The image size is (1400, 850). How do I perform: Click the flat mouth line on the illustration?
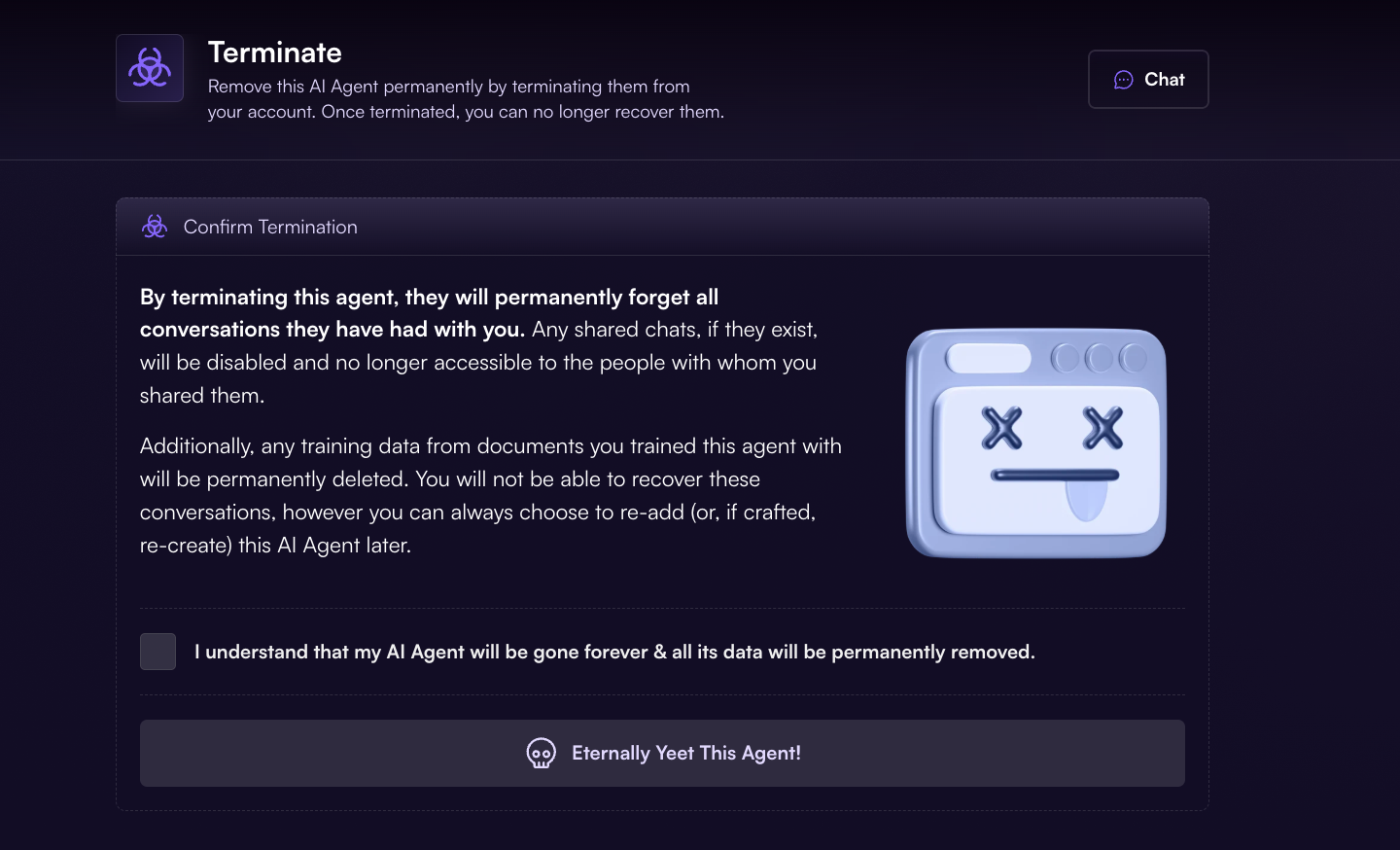click(x=1055, y=476)
